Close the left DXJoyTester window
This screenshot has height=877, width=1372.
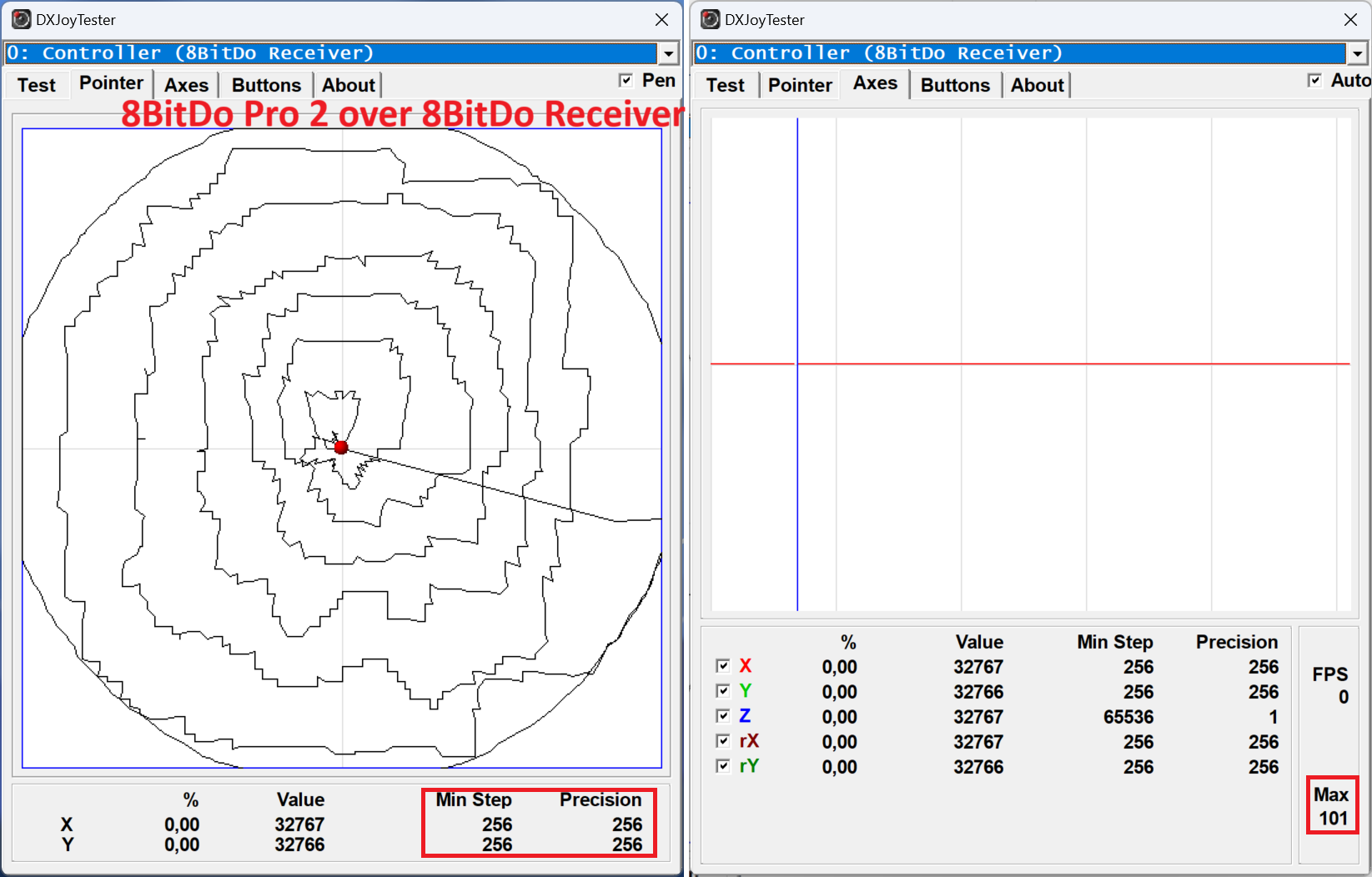[661, 19]
